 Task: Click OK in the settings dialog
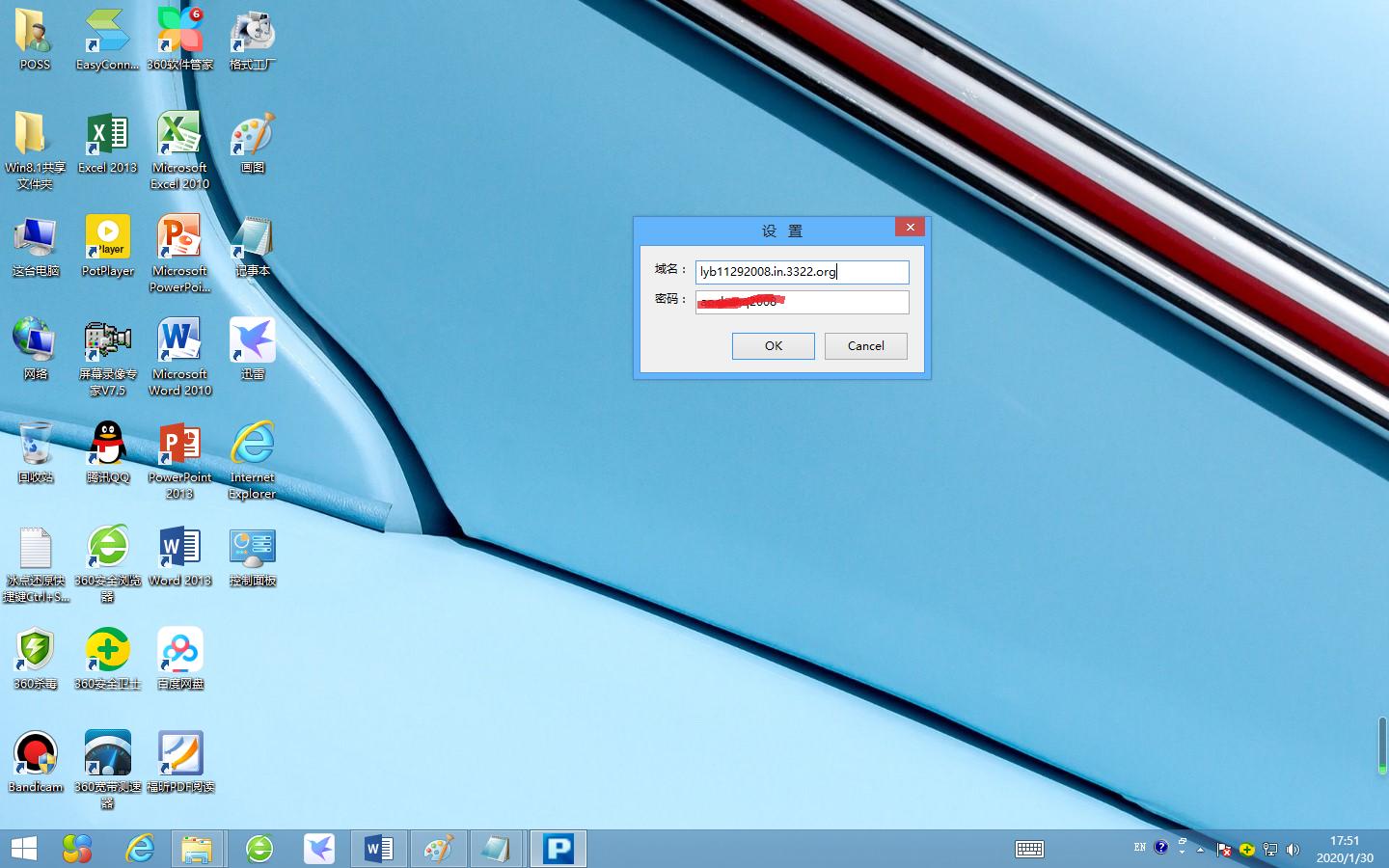773,346
